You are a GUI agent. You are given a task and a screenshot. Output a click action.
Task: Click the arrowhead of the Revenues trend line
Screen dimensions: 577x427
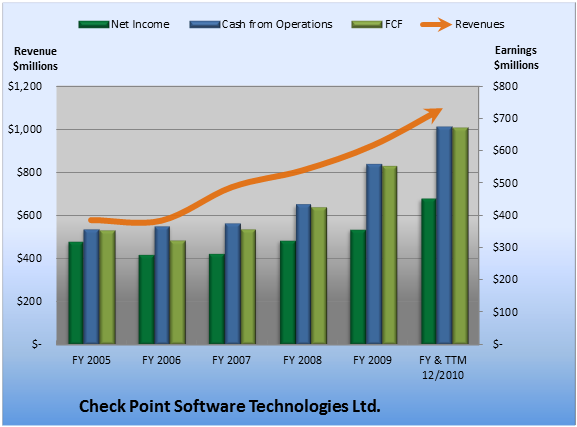(434, 114)
